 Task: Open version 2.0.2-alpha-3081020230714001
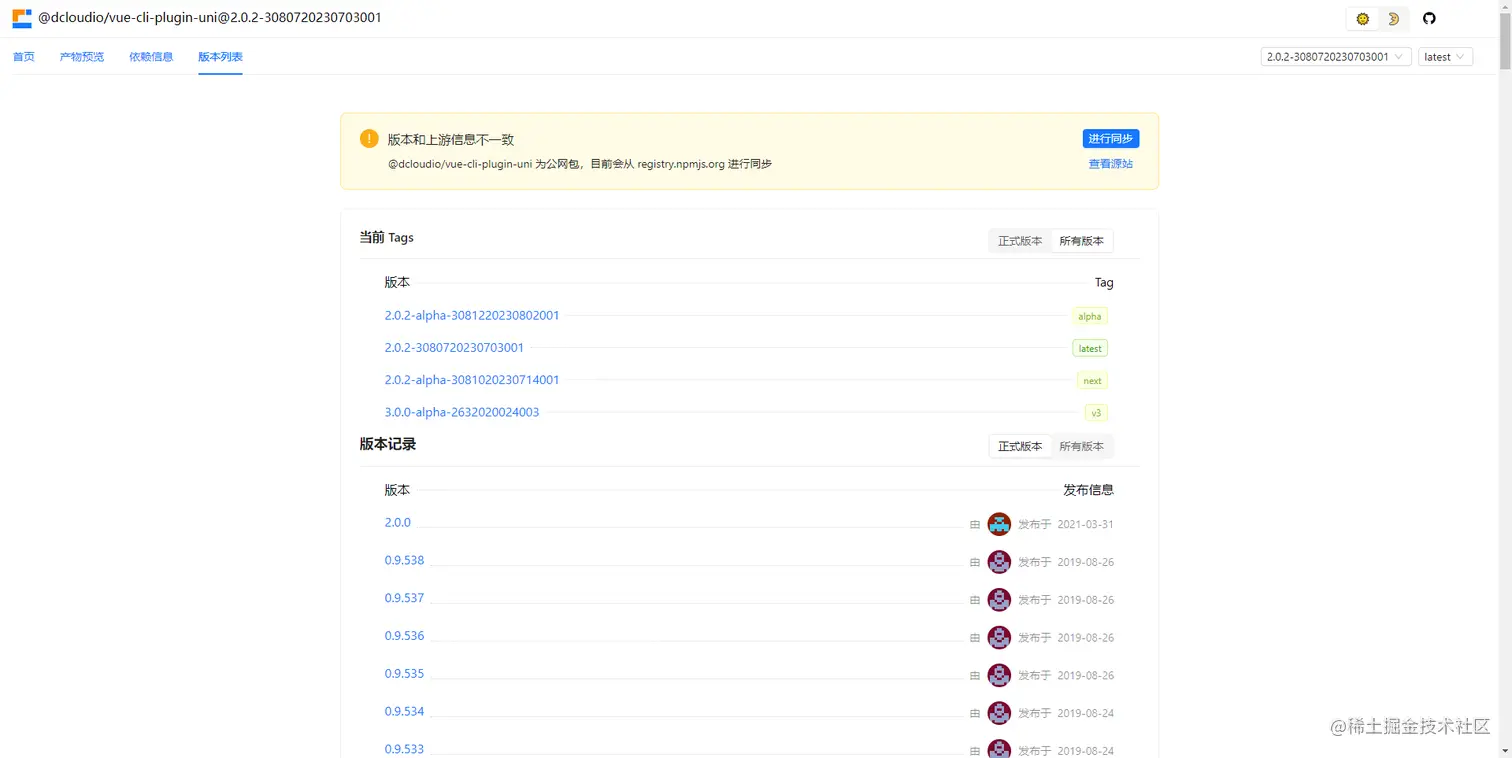[x=472, y=380]
